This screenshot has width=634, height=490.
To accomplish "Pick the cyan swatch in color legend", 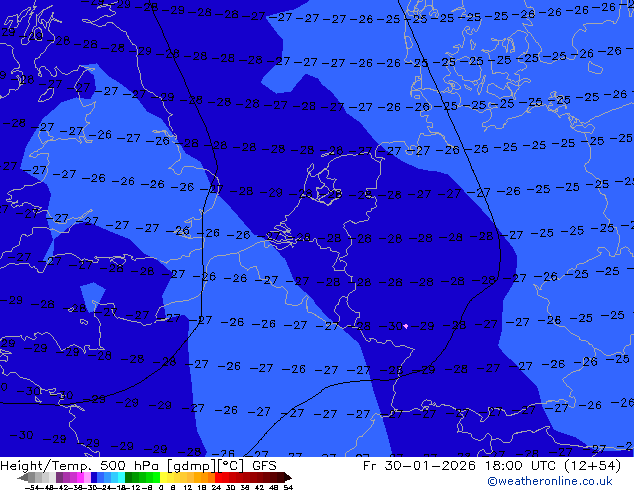I will click(x=121, y=477).
